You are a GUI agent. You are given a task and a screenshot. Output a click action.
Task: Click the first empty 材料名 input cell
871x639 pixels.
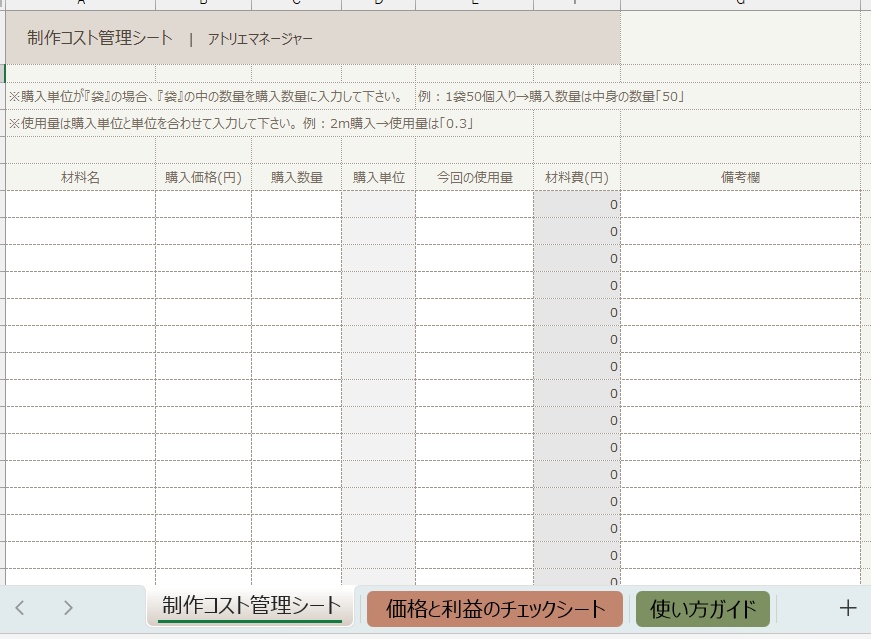tap(78, 204)
